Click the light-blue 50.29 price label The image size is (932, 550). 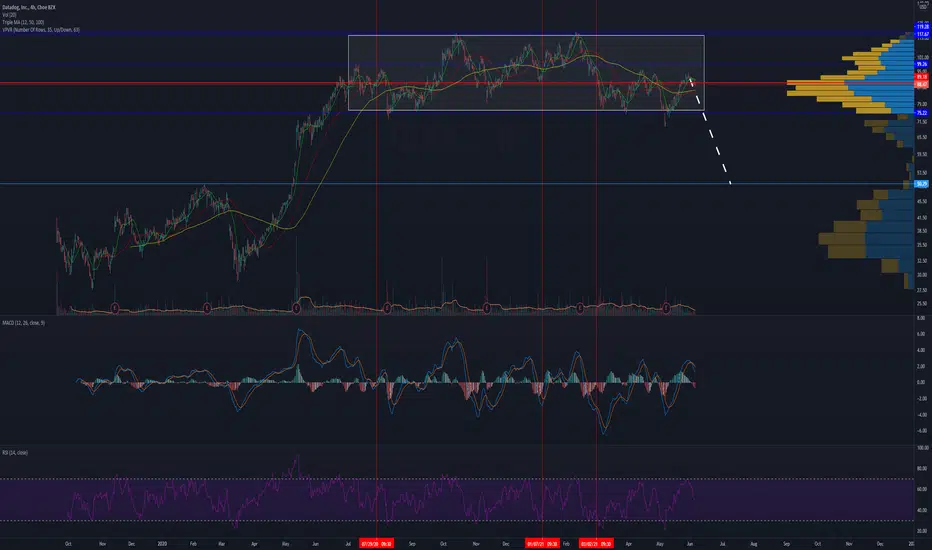(x=921, y=184)
